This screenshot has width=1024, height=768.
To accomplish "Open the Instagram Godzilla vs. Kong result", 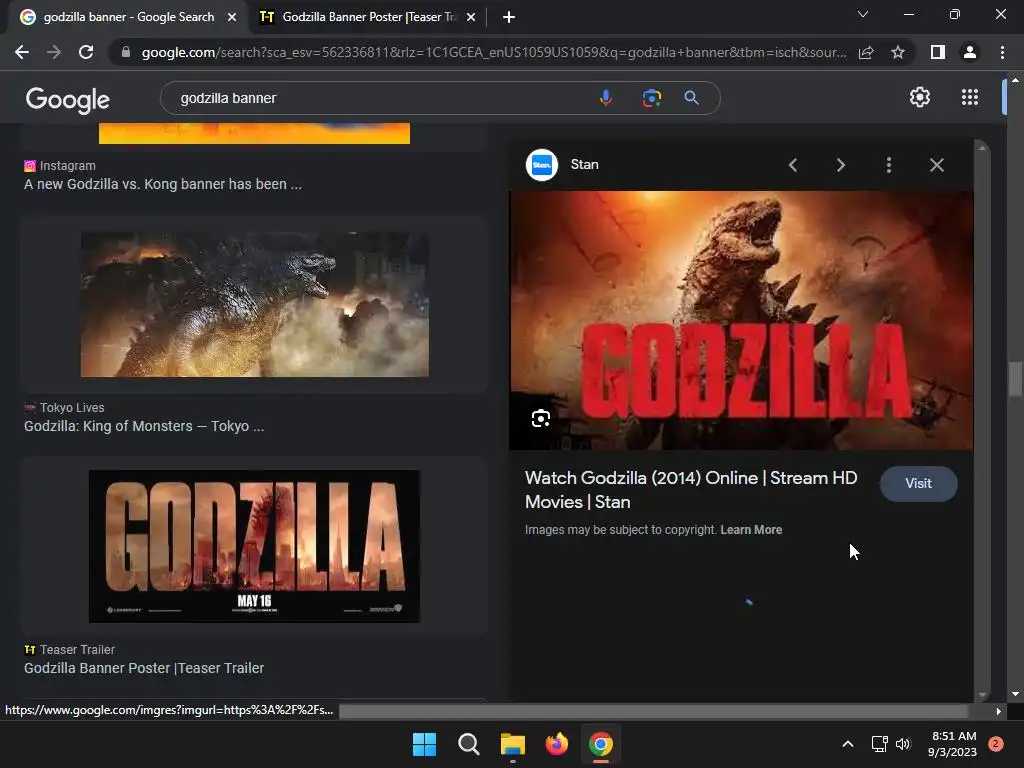I will 163,184.
